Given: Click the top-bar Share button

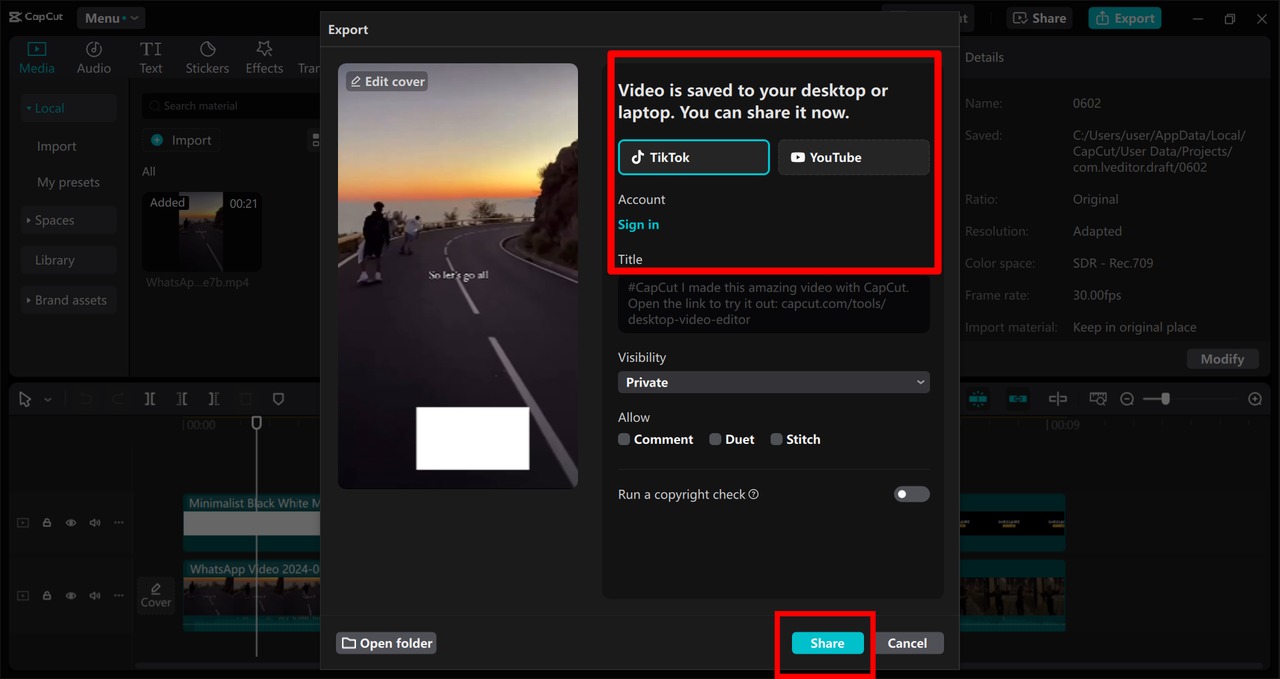Looking at the screenshot, I should click(x=1040, y=18).
